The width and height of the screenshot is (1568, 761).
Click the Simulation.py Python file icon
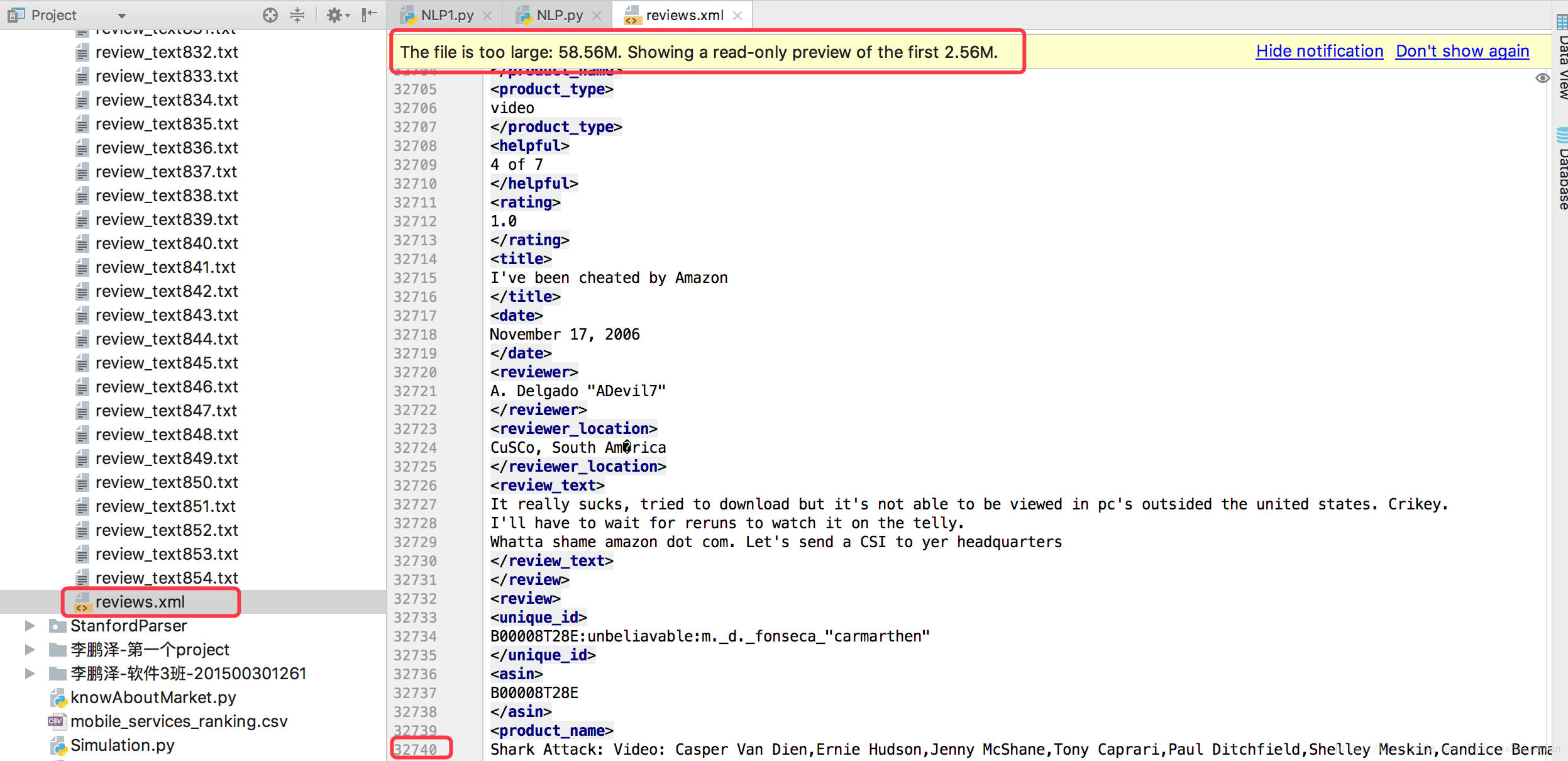pyautogui.click(x=58, y=746)
